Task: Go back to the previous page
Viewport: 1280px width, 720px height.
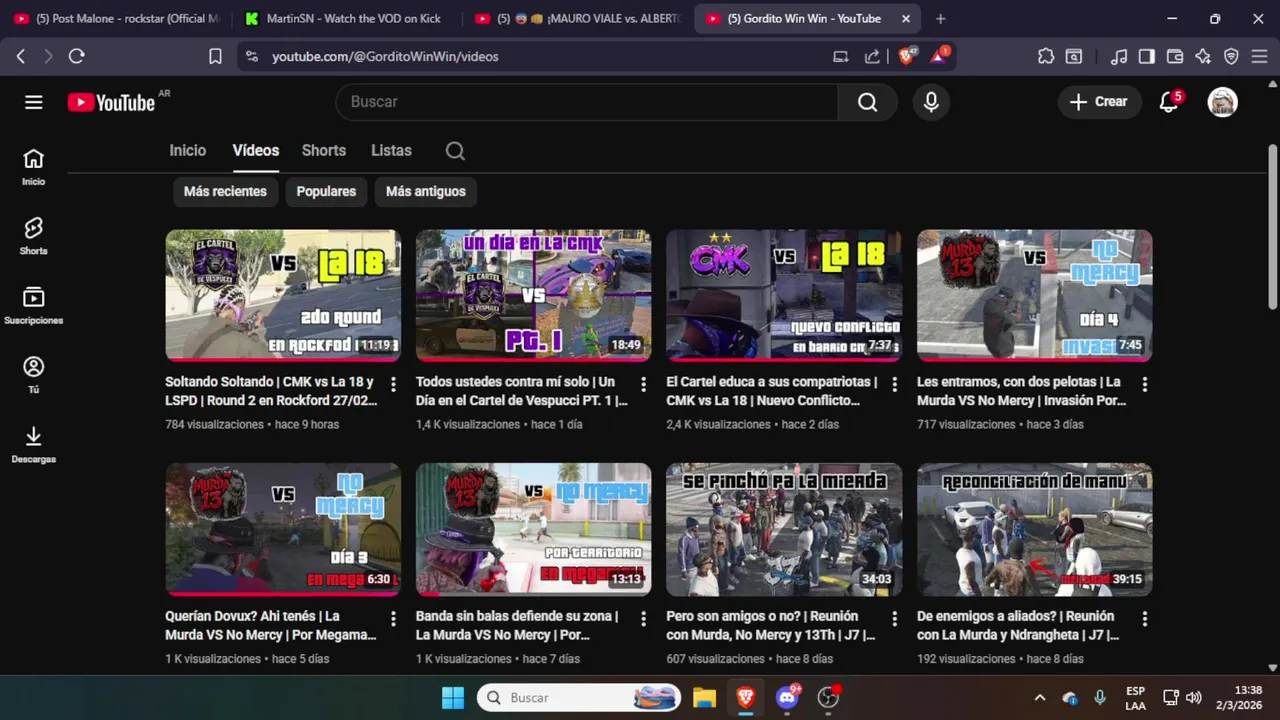Action: [21, 56]
